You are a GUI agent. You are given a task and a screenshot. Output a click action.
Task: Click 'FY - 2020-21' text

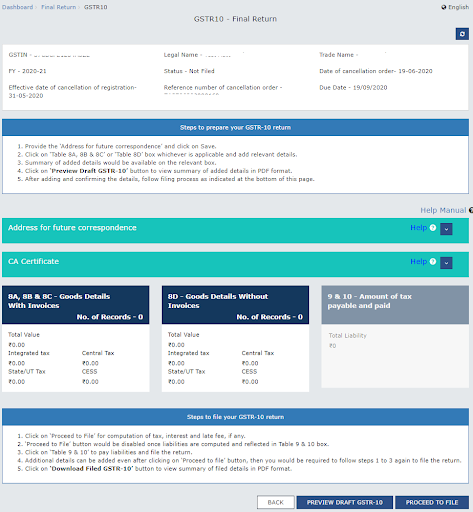tap(27, 71)
